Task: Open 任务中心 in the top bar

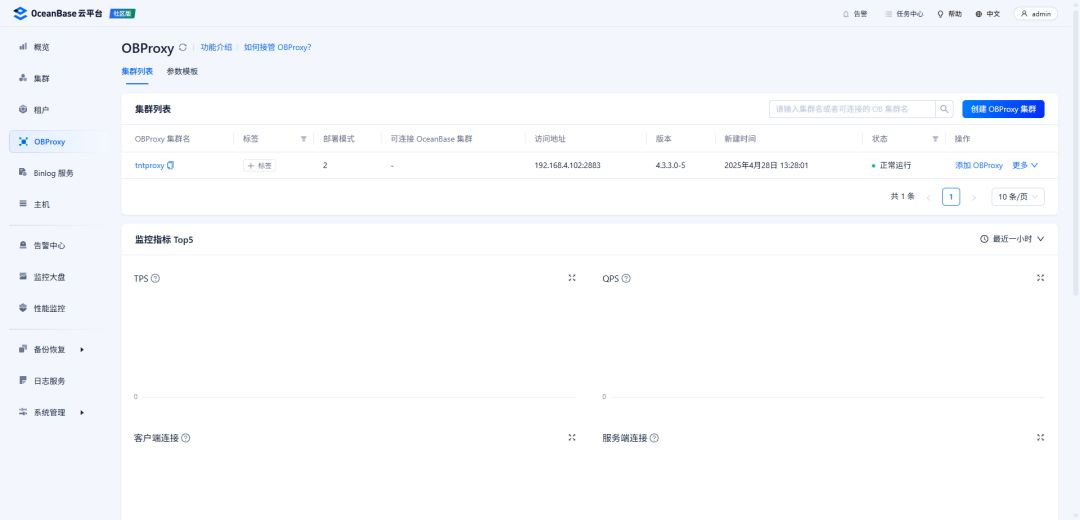Action: click(x=904, y=14)
